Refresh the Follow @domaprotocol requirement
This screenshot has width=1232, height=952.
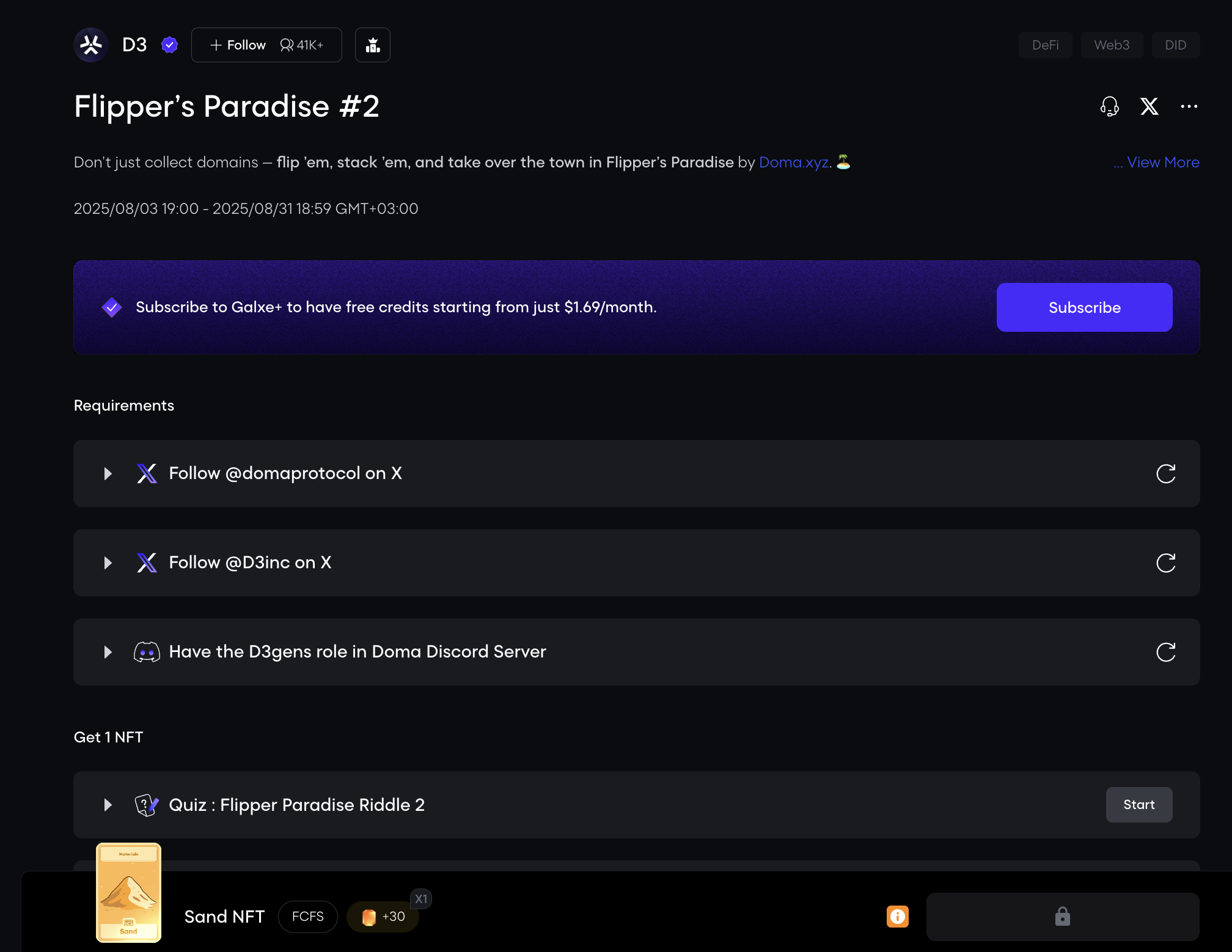(x=1165, y=474)
